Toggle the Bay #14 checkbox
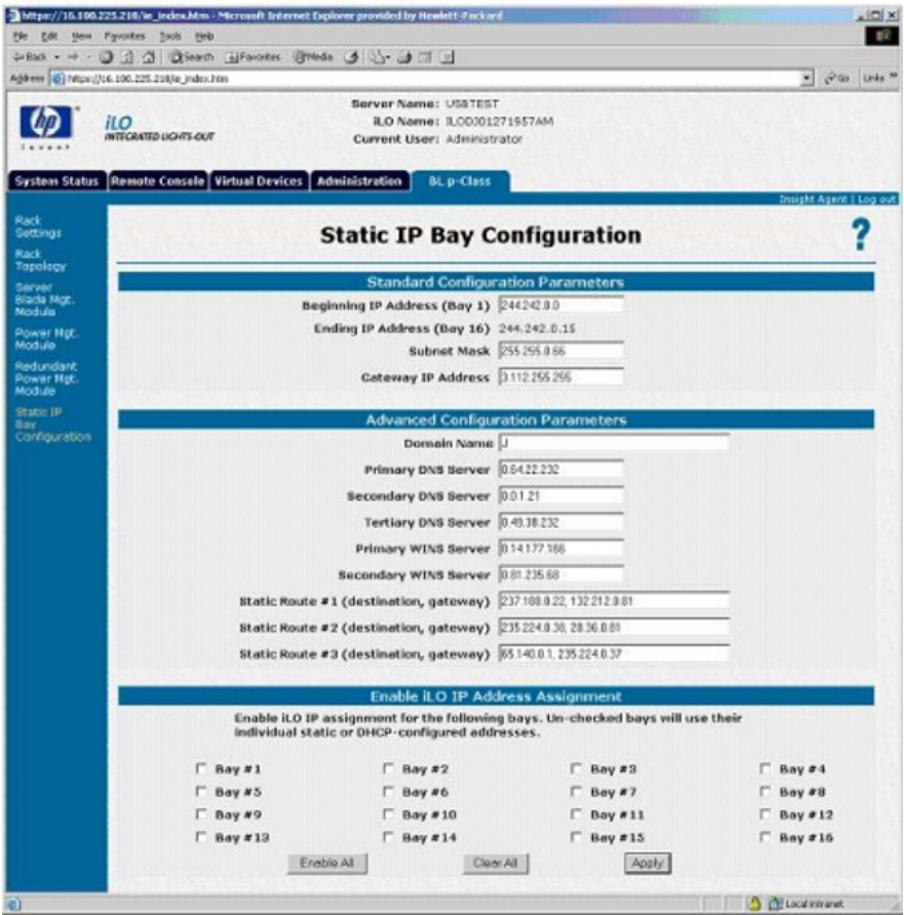 pyautogui.click(x=388, y=837)
